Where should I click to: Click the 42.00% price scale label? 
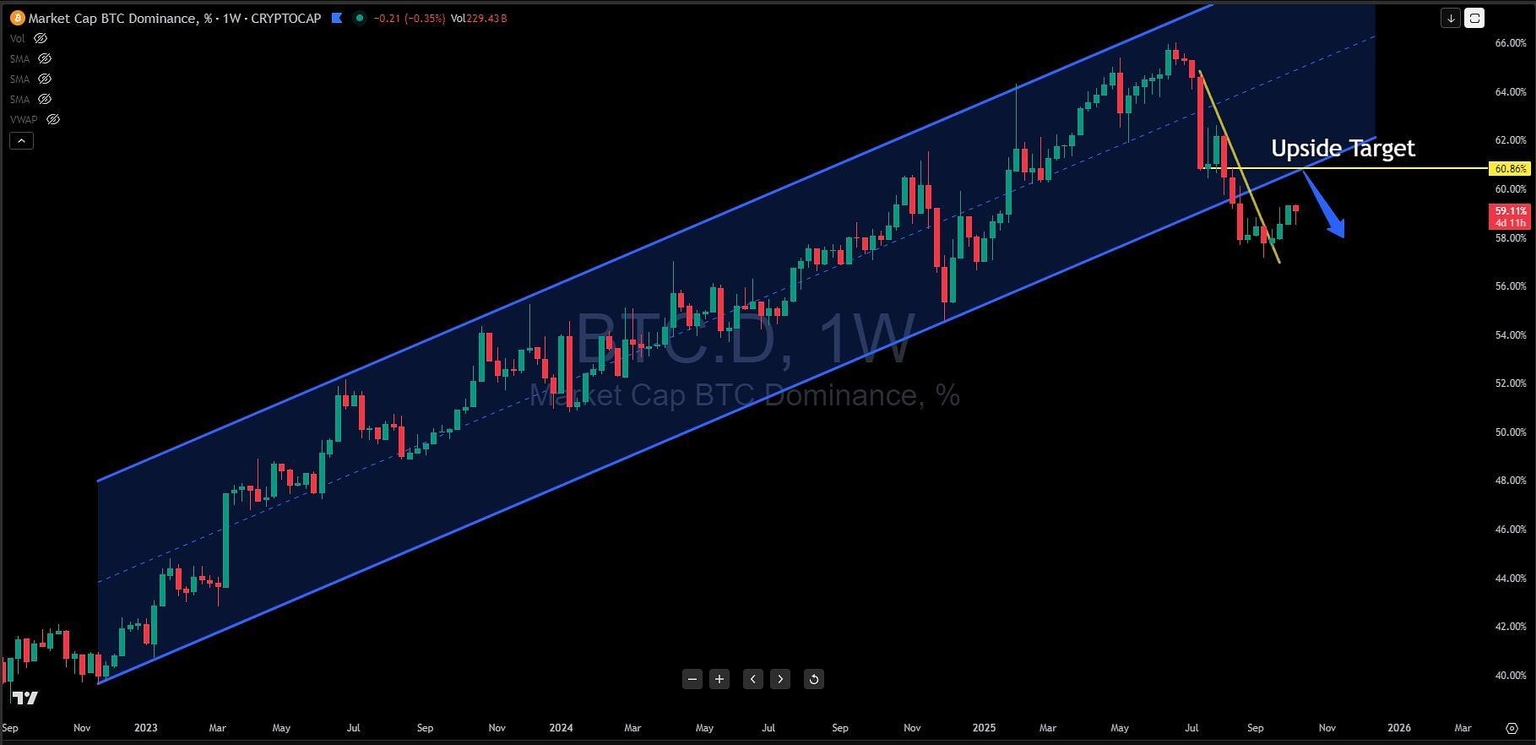tap(1509, 626)
